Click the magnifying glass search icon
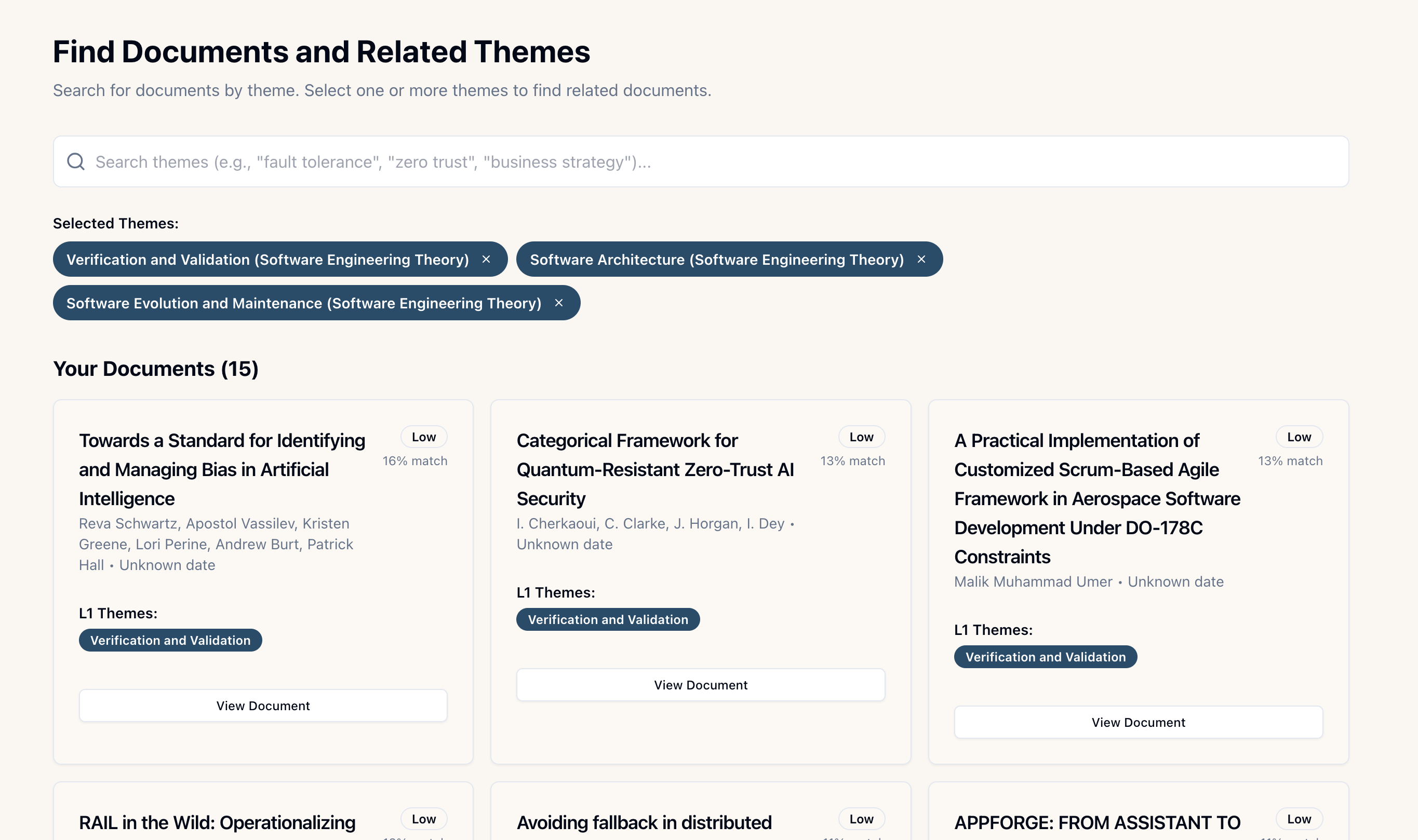This screenshot has height=840, width=1418. (76, 161)
